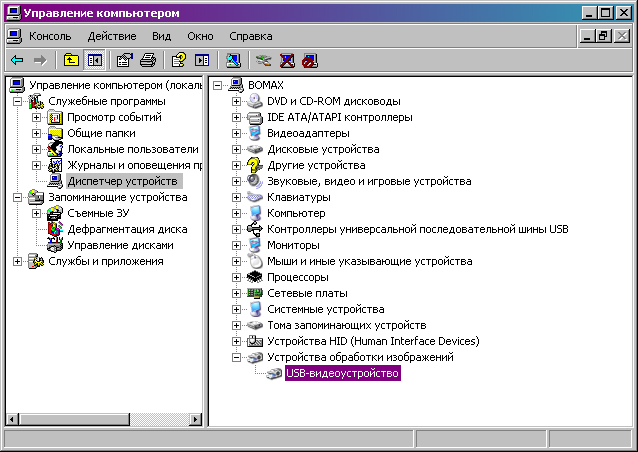Open the Консоль menu
638x452 pixels.
coord(50,36)
